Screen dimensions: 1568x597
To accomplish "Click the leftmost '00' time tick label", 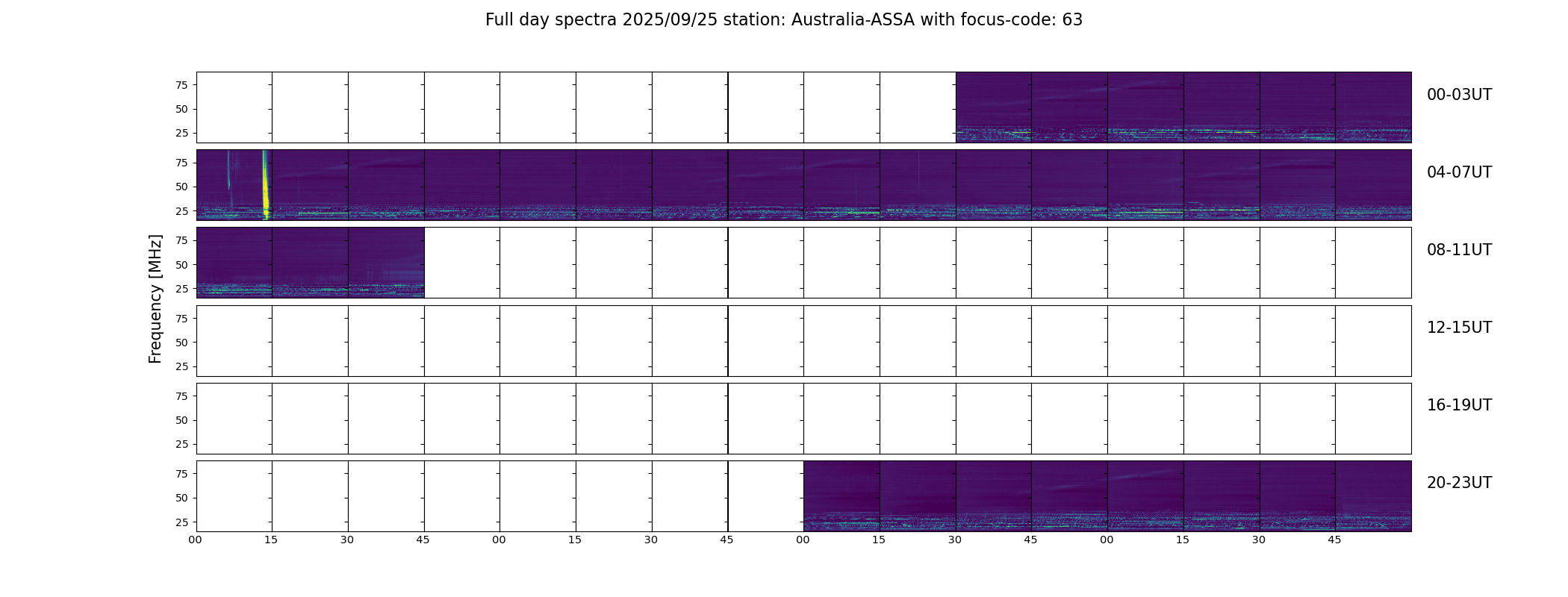I will point(195,540).
